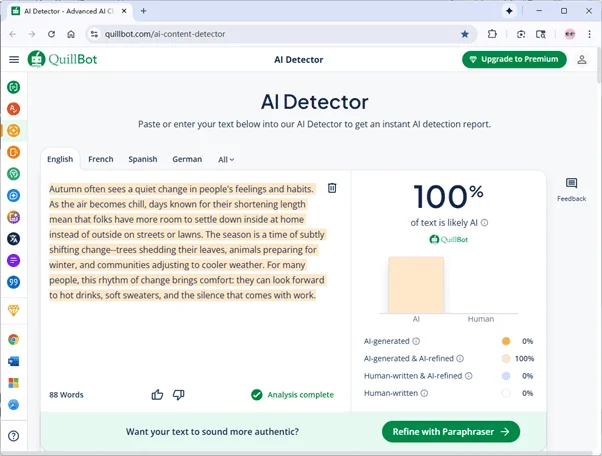Open the user account profile icon
This screenshot has height=456, width=602.
click(582, 59)
